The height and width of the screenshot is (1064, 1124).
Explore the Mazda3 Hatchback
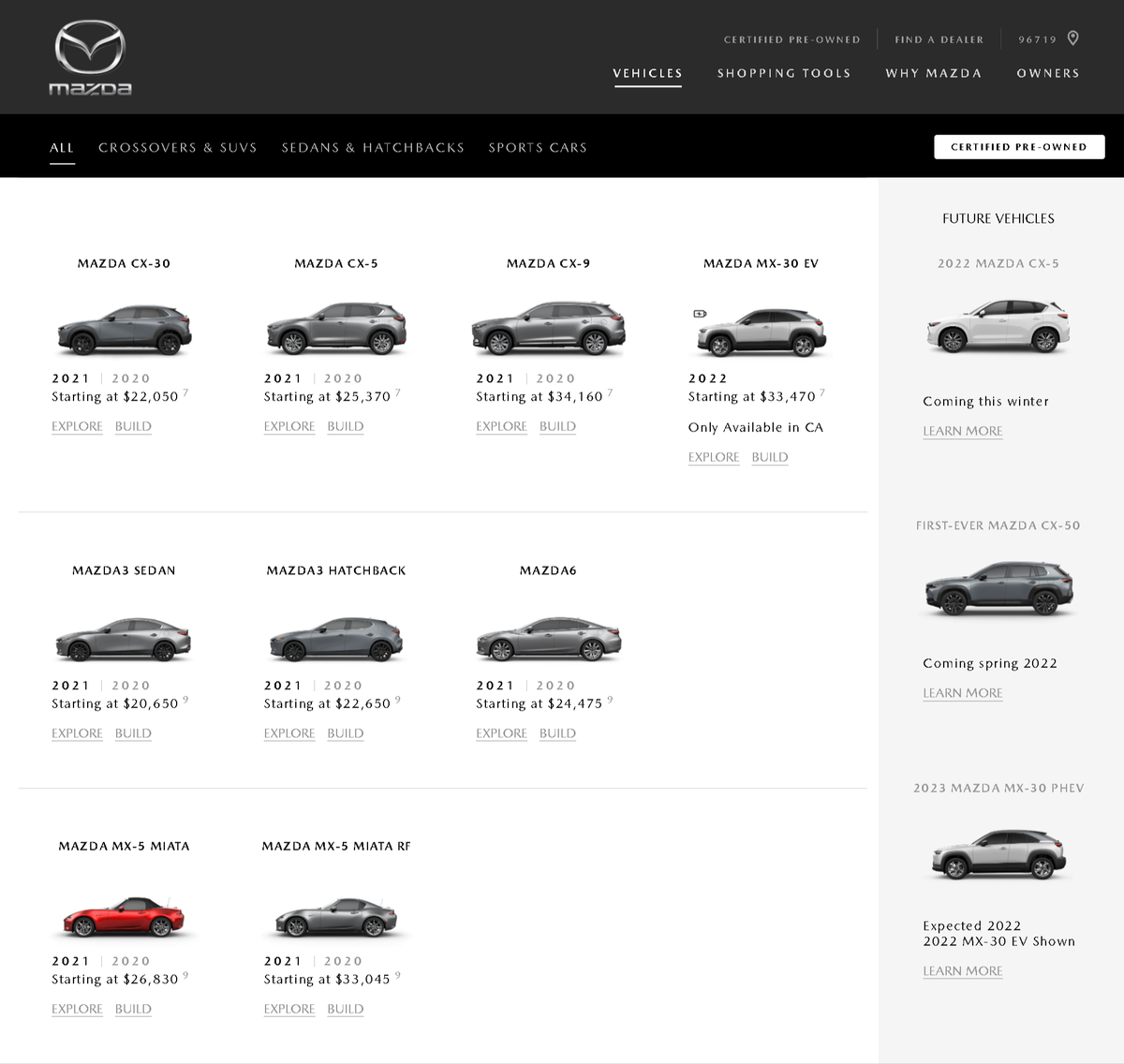click(289, 733)
